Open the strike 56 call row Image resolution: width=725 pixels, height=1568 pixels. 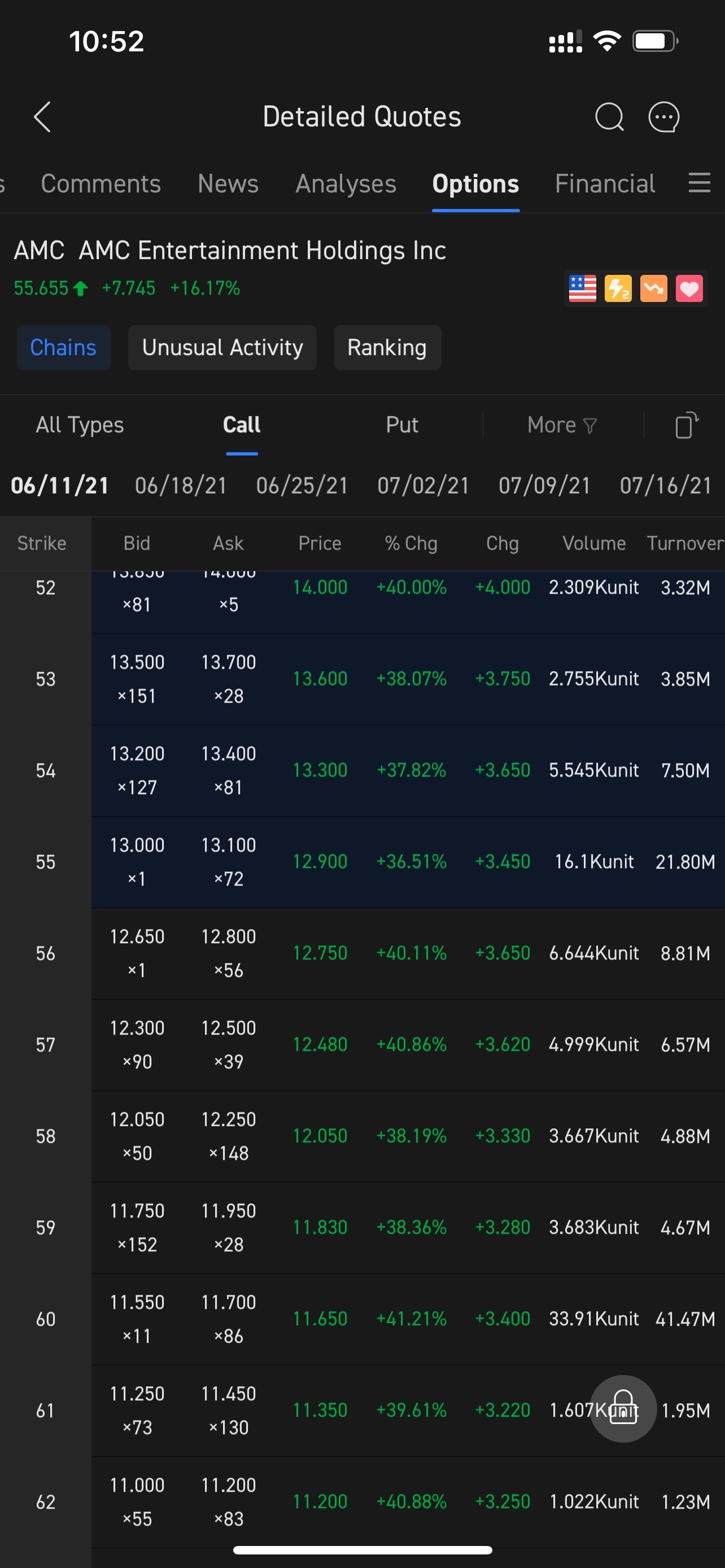click(x=362, y=953)
